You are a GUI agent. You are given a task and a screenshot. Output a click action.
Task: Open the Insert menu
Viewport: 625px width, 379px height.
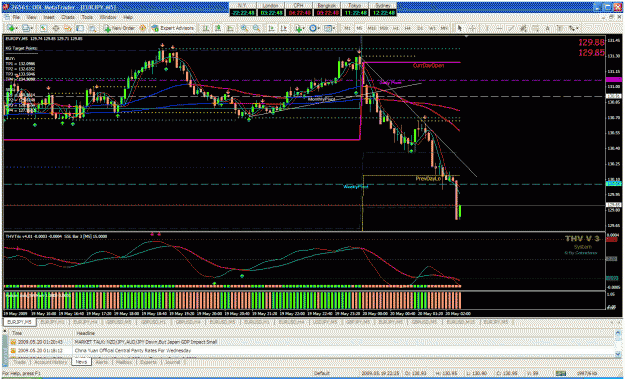click(x=49, y=18)
